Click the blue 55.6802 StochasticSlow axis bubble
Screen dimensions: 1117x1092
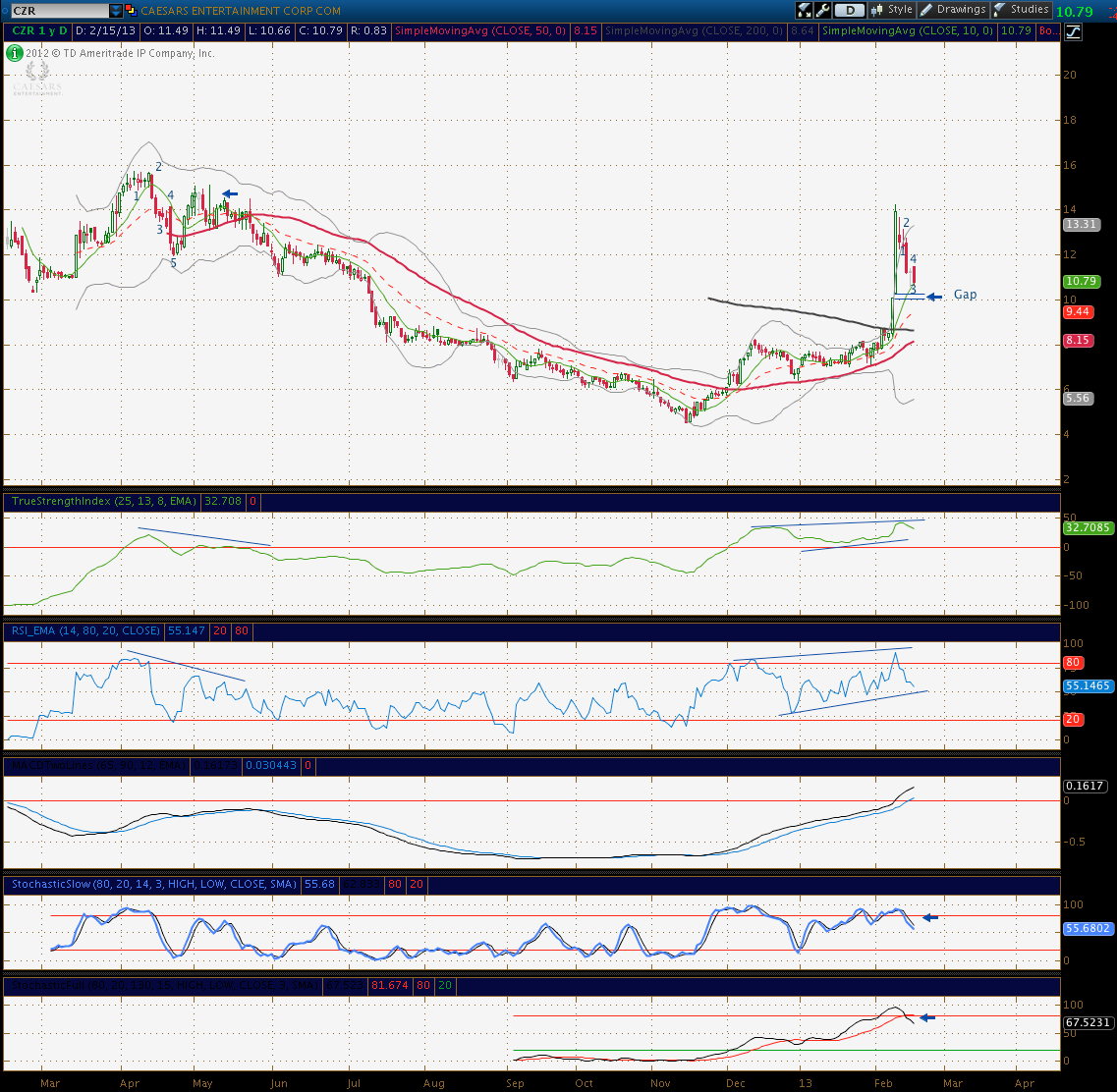click(1088, 928)
